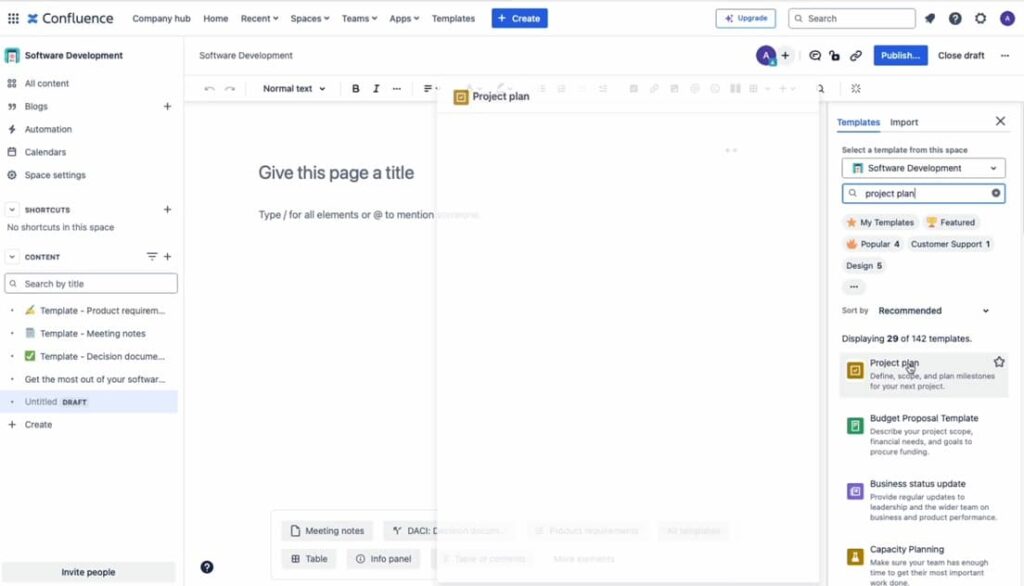
Task: Toggle italic formatting
Action: (376, 89)
